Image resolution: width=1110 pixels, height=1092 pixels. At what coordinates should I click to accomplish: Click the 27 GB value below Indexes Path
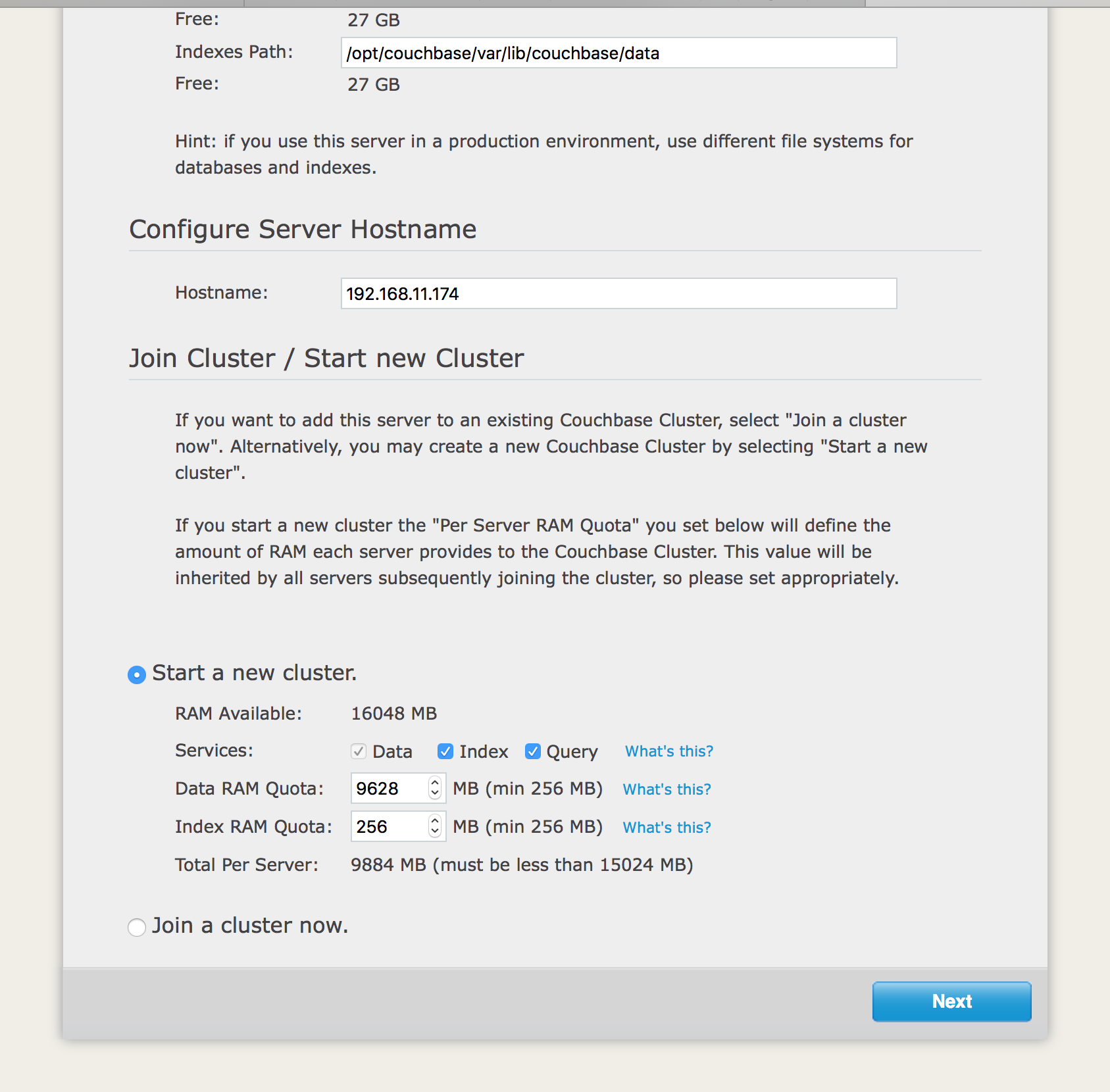[374, 85]
